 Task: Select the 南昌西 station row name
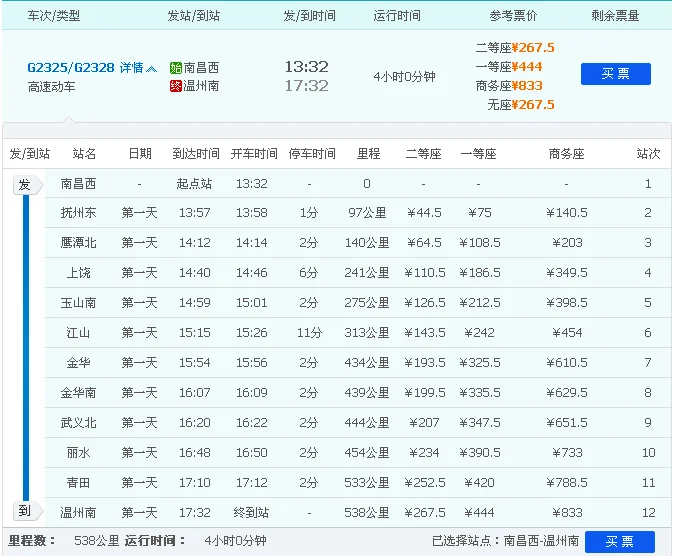78,184
